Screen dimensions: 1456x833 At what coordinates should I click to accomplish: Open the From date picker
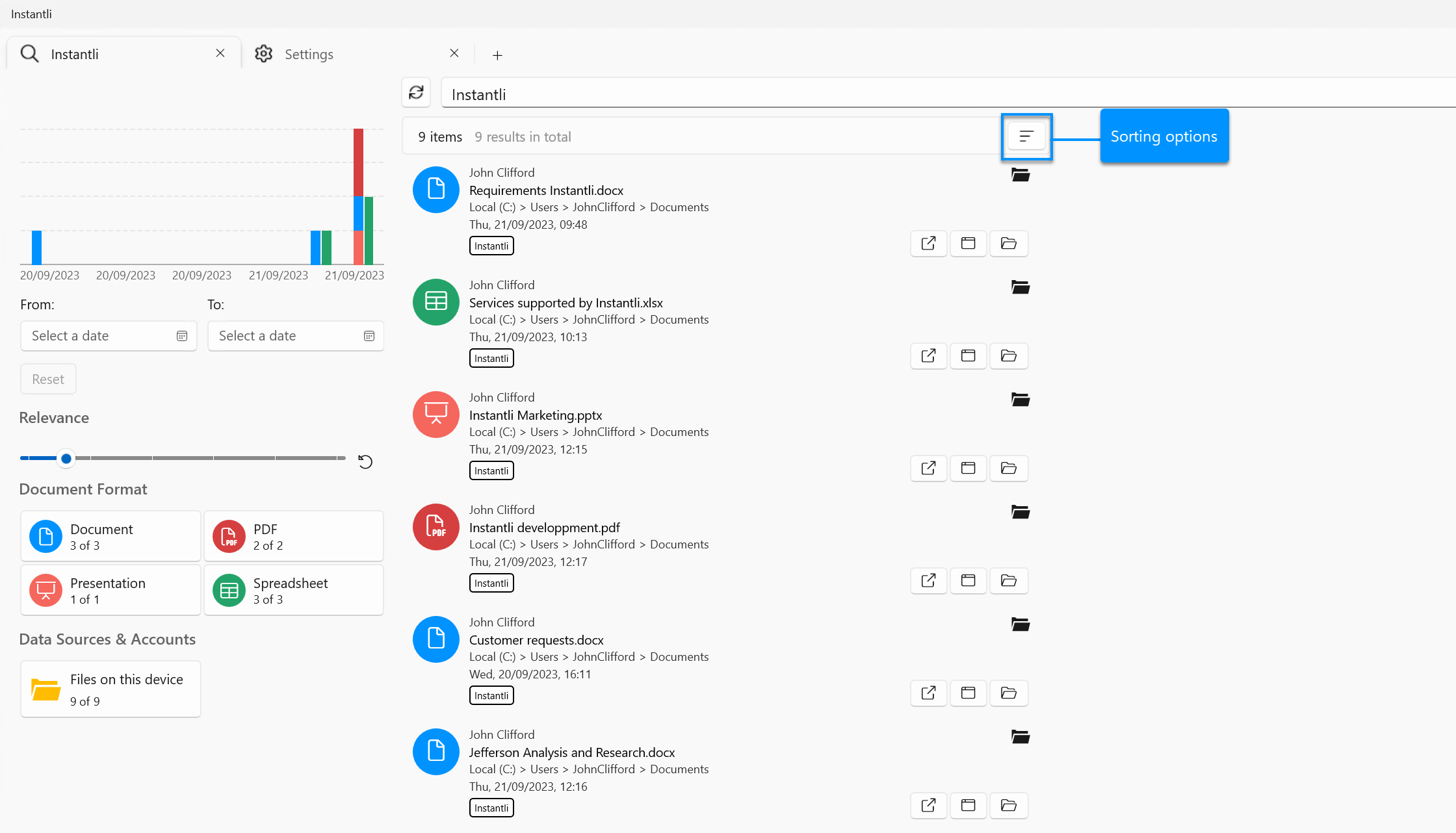click(109, 336)
